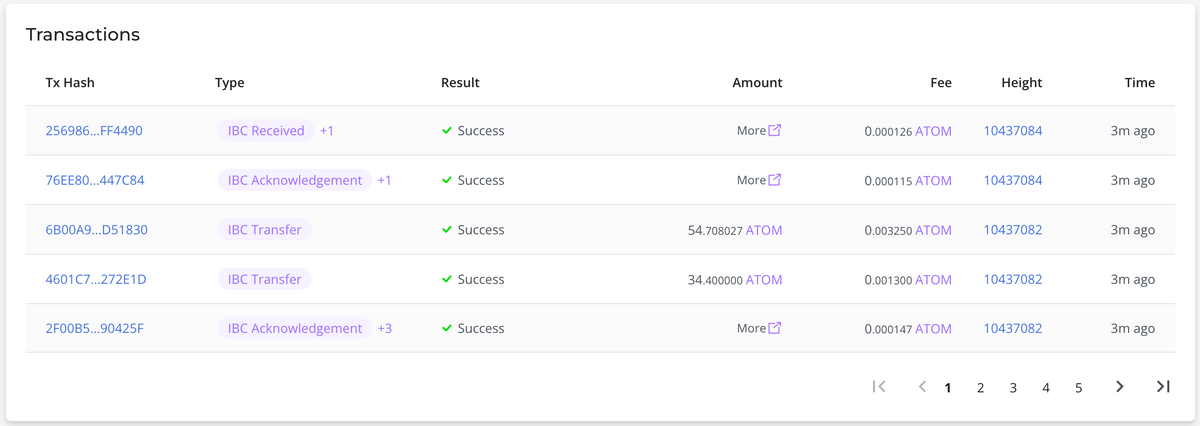
Task: Expand +1 beside IBC Acknowledgement in 76EE80 row
Action: point(385,180)
